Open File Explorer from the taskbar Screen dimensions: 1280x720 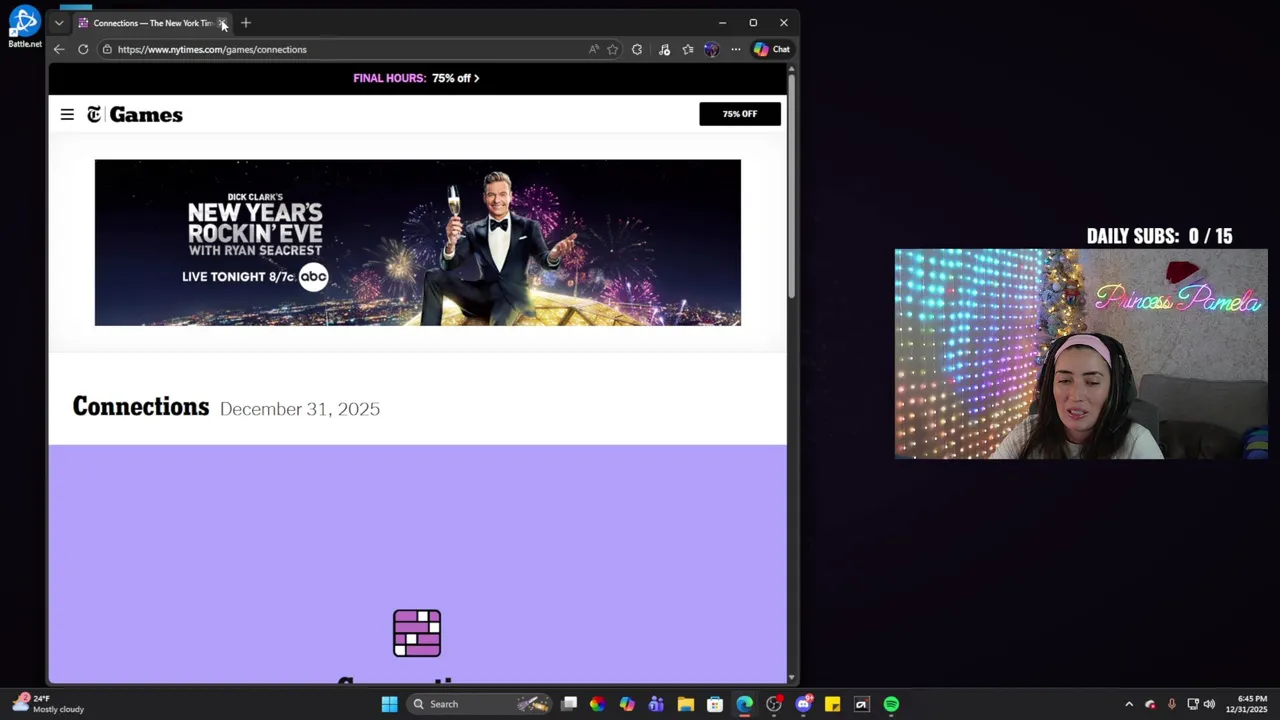[685, 704]
